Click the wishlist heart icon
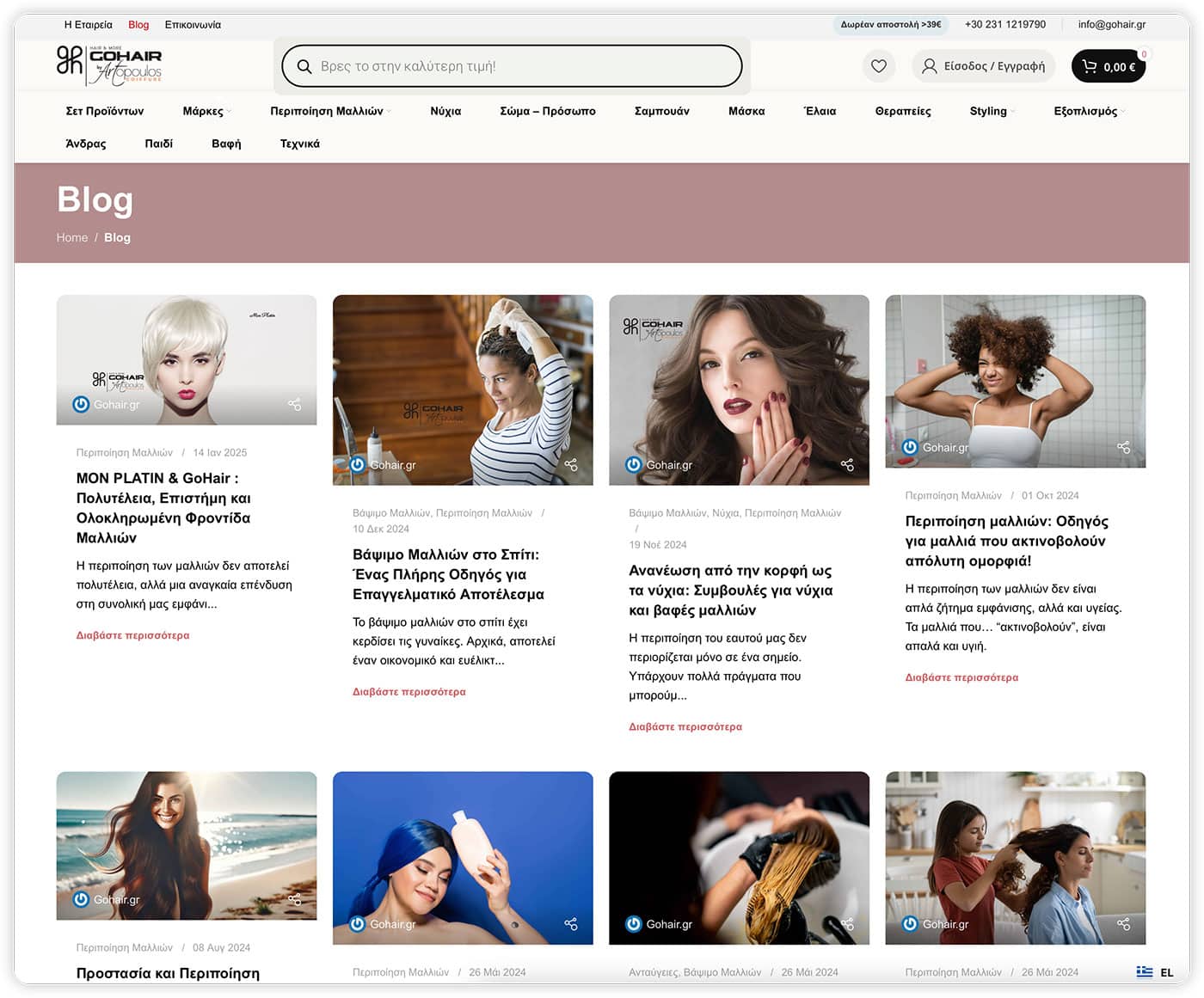 coord(878,66)
